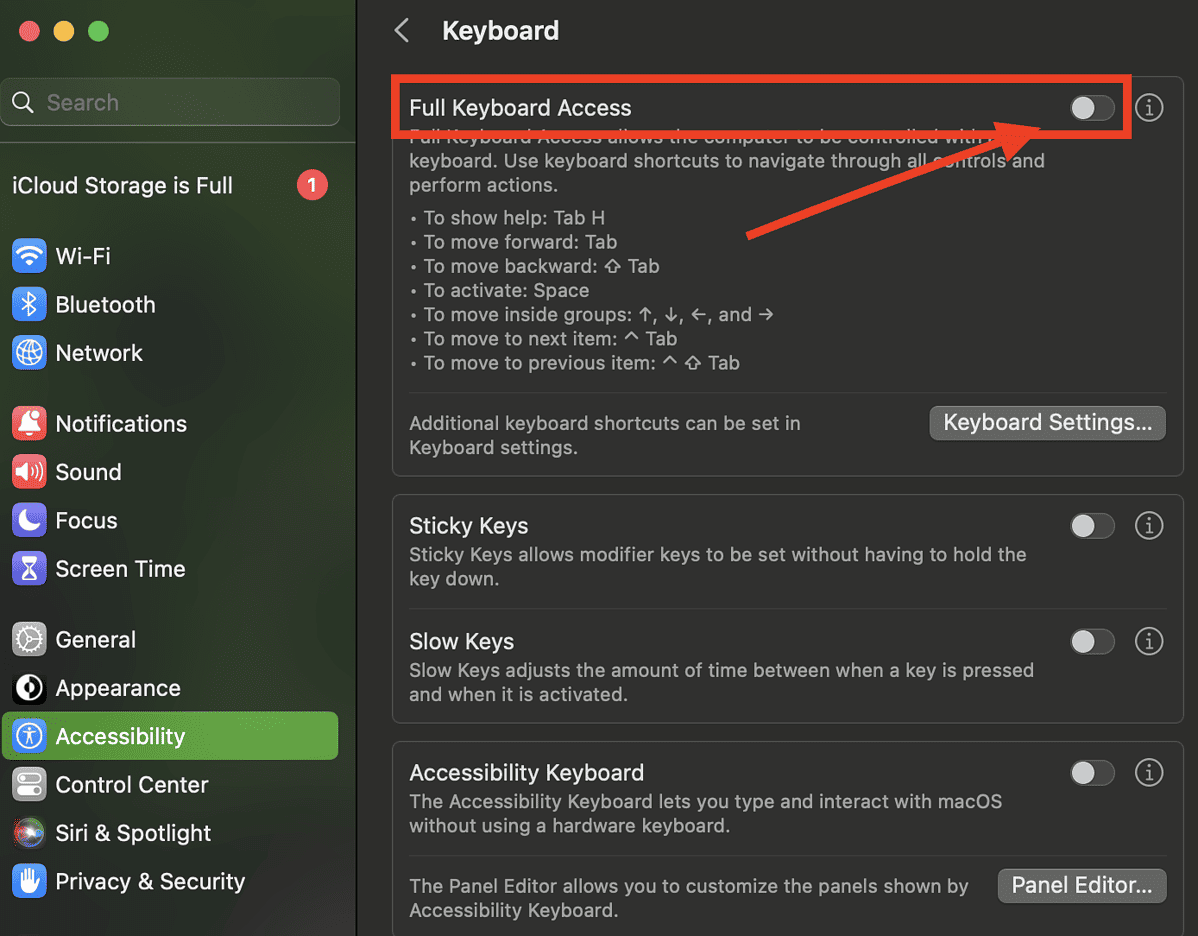Click the Wi-Fi icon in sidebar
Image resolution: width=1198 pixels, height=936 pixels.
29,256
